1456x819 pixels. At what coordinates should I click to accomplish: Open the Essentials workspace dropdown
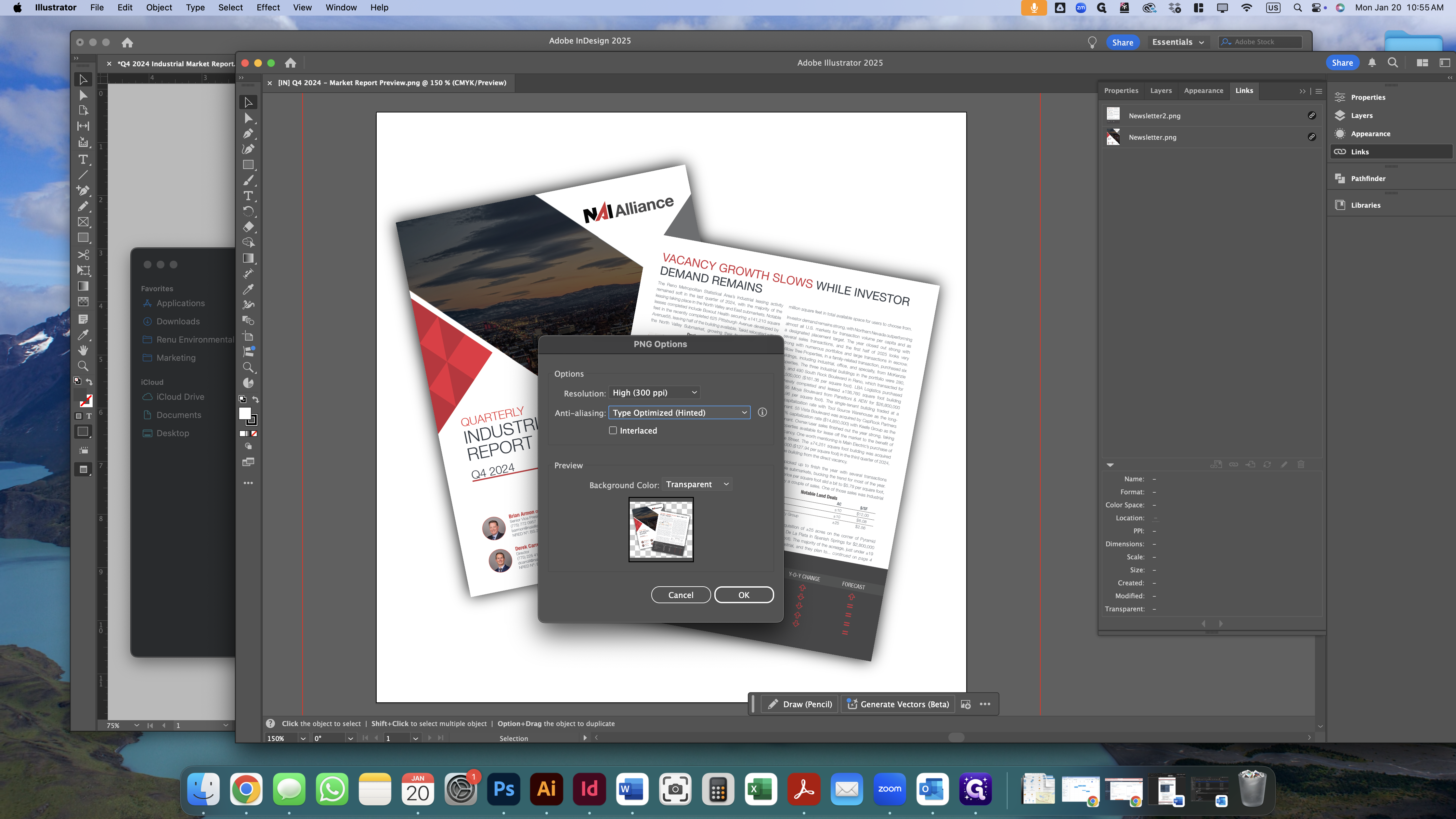pyautogui.click(x=1178, y=42)
